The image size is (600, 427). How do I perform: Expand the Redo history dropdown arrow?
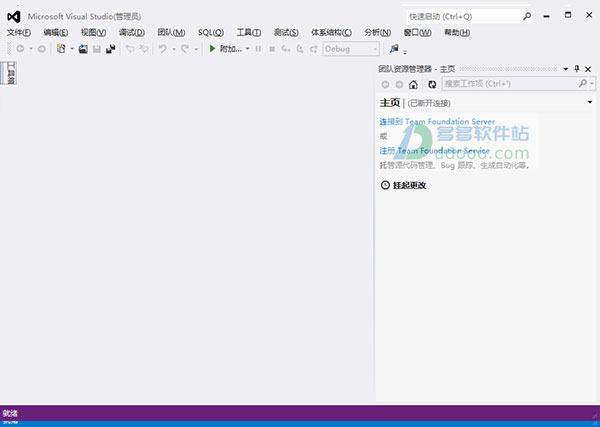click(196, 49)
